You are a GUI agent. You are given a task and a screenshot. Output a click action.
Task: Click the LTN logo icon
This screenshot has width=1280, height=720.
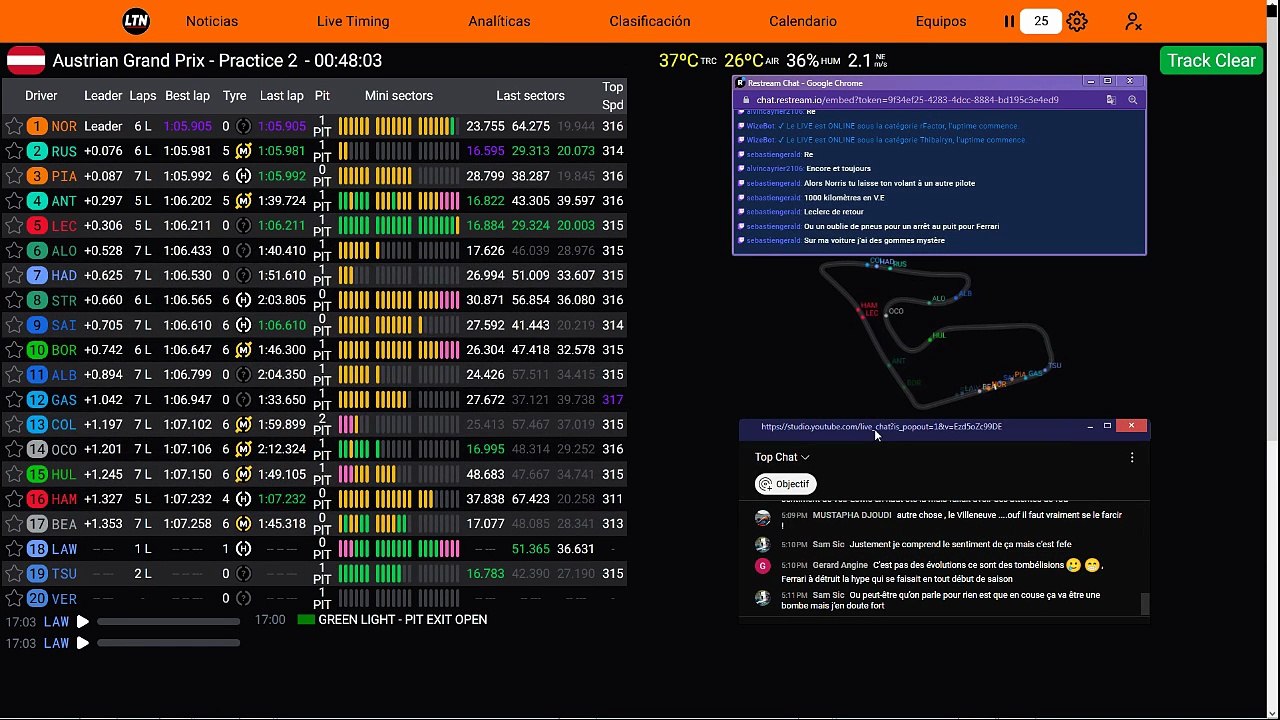136,21
